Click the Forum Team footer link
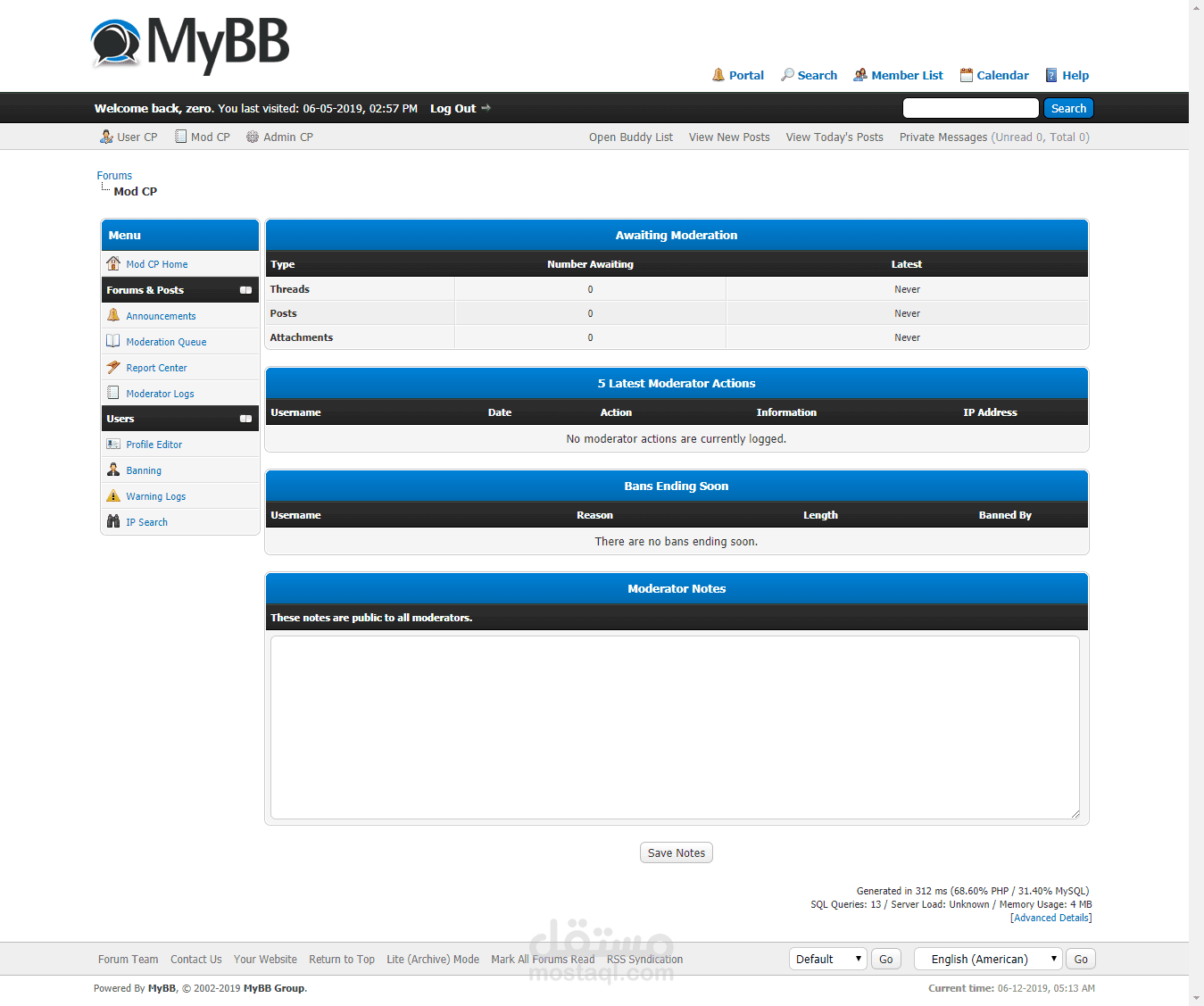1204x1006 pixels. [x=128, y=960]
